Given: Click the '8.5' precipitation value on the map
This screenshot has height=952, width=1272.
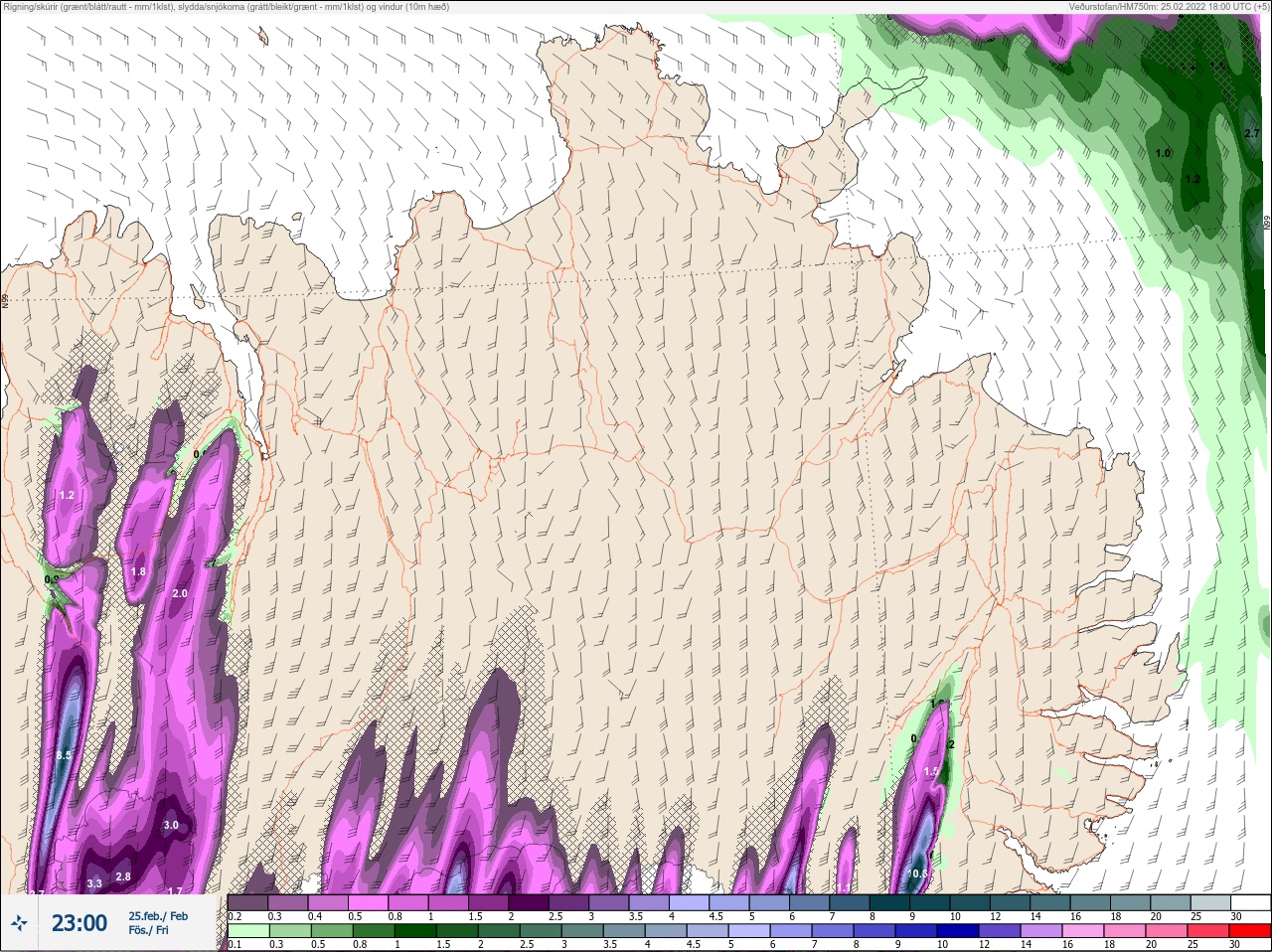Looking at the screenshot, I should coord(64,756).
